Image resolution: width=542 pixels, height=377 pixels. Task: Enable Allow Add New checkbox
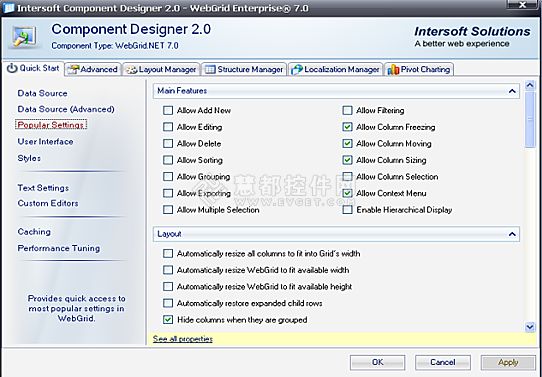(x=168, y=111)
